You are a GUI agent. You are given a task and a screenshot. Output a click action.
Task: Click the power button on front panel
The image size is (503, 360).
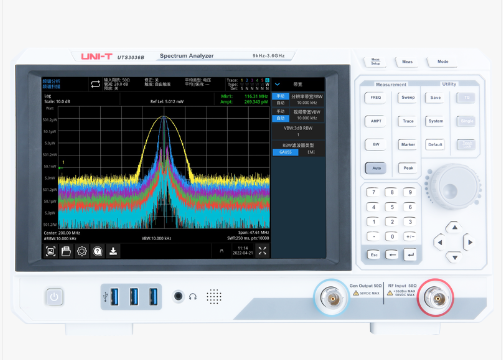pos(54,297)
